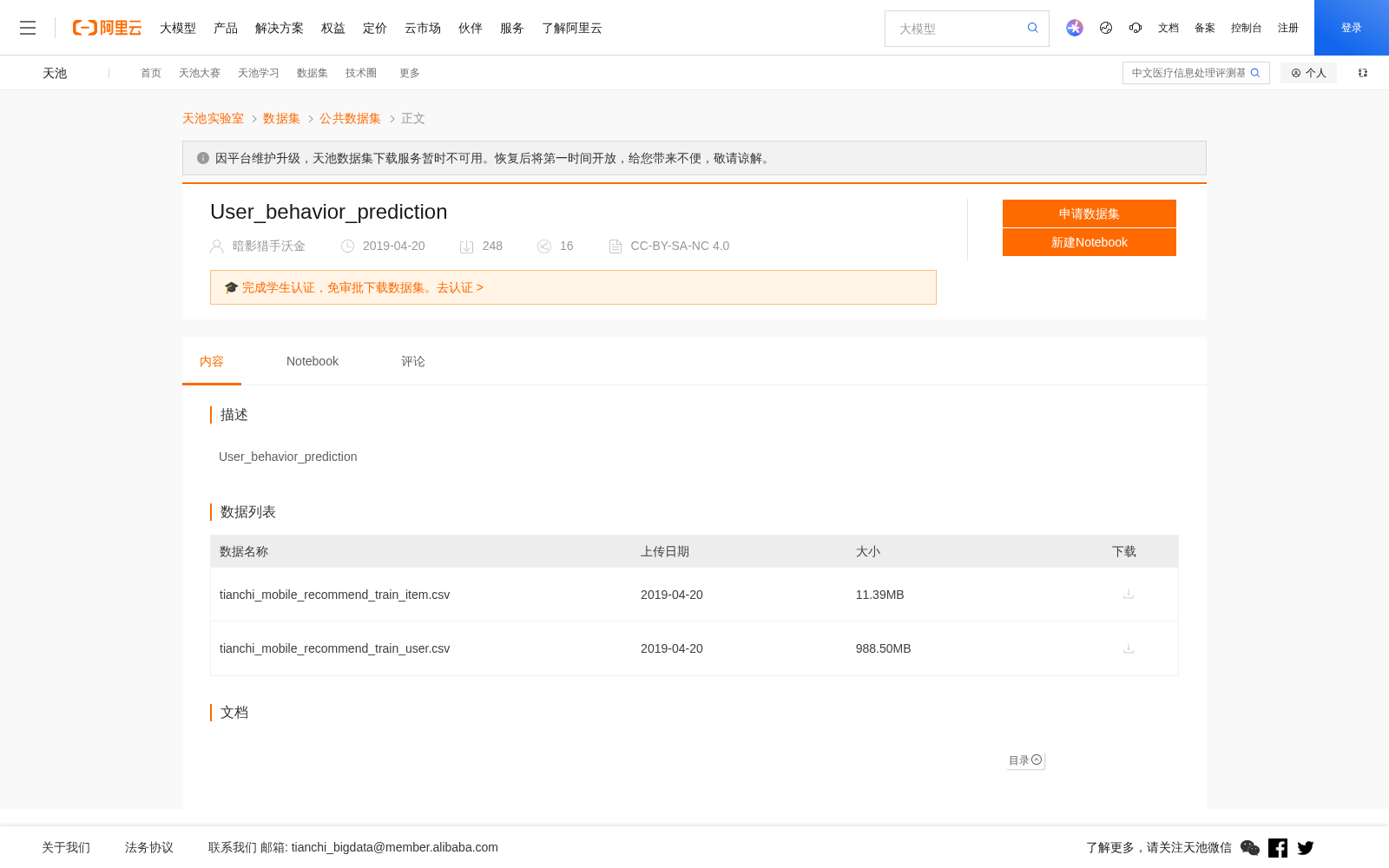Viewport: 1389px width, 868px height.
Task: Switch to the 内容 tab
Action: click(x=212, y=361)
